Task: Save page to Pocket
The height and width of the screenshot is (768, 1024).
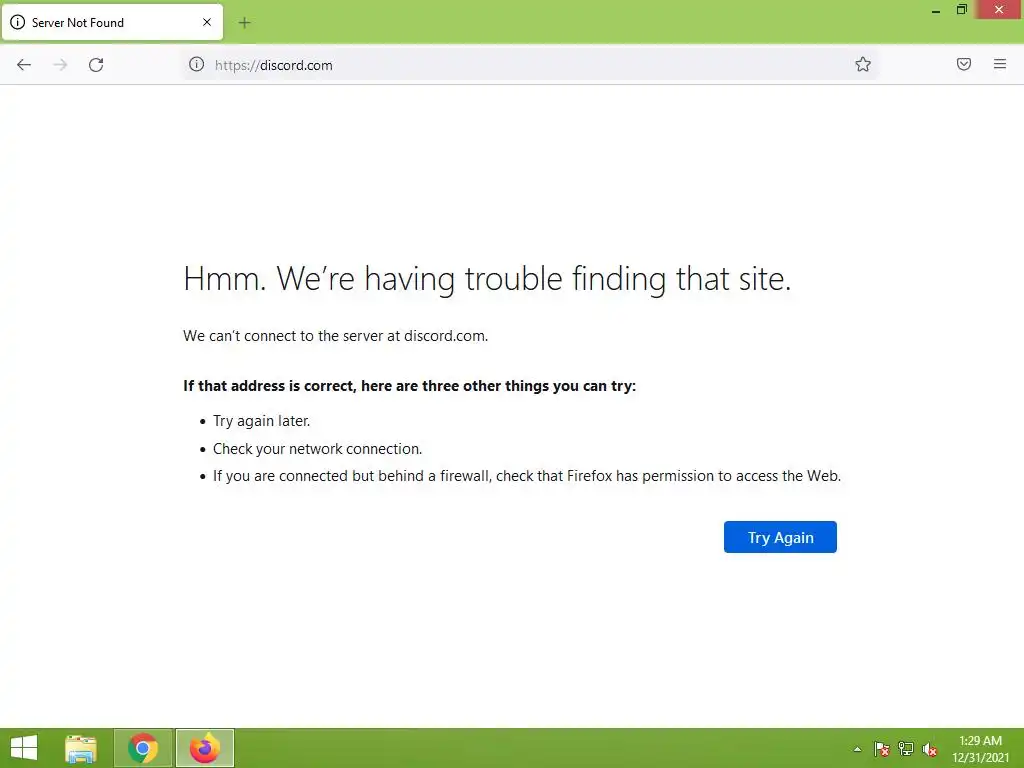Action: 964,64
